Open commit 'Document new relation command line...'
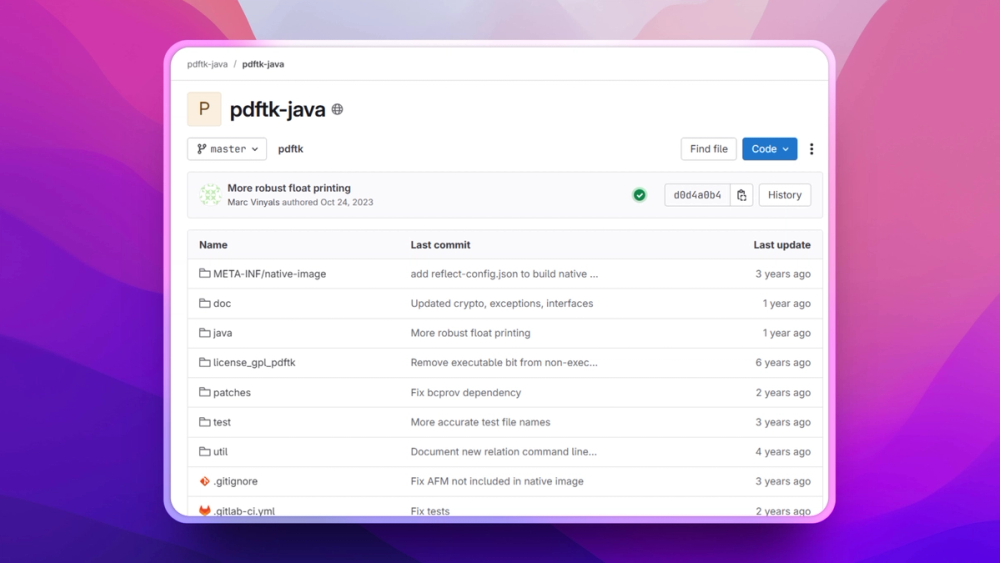This screenshot has width=1000, height=563. tap(504, 451)
